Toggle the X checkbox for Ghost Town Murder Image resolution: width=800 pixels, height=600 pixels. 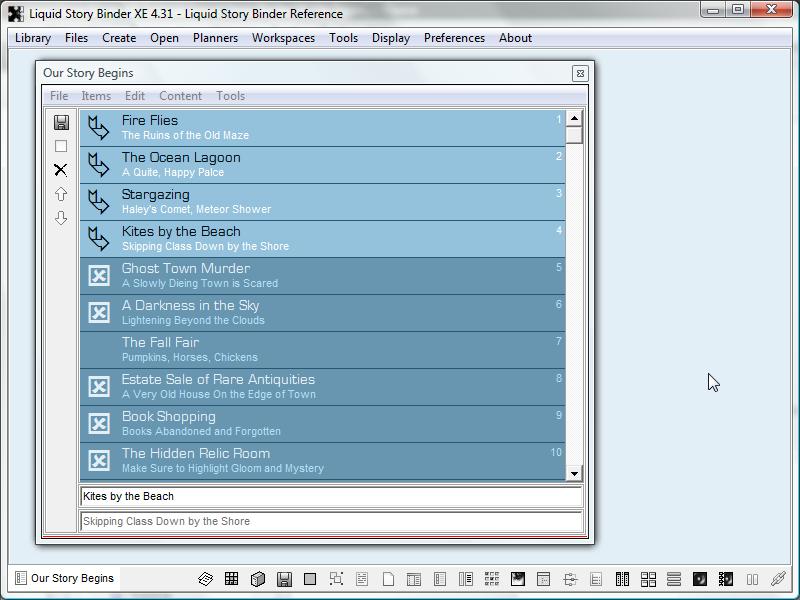coord(99,275)
